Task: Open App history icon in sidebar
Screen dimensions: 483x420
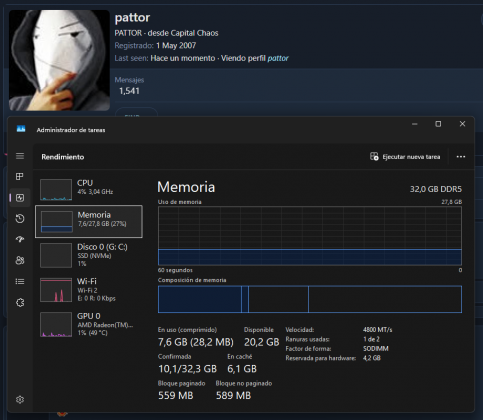Action: [x=20, y=219]
